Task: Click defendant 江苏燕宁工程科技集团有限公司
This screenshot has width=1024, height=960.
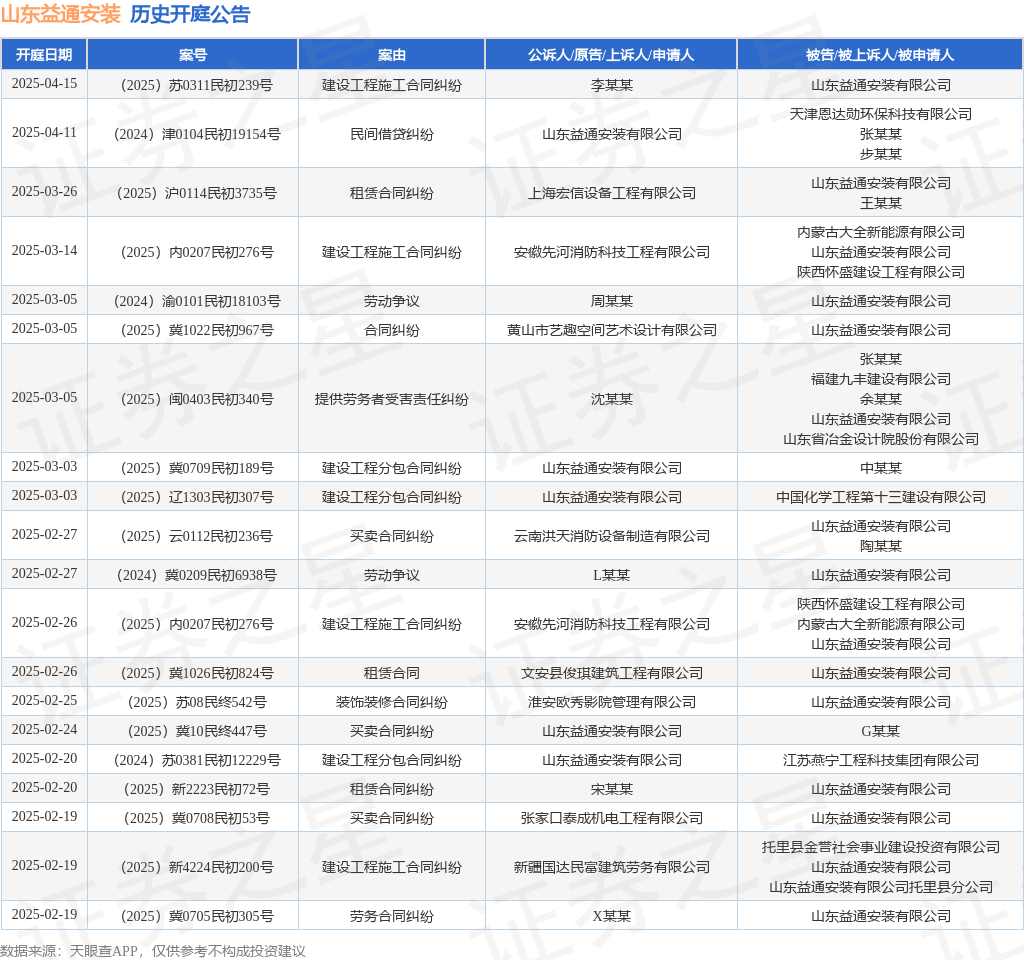Action: (880, 760)
